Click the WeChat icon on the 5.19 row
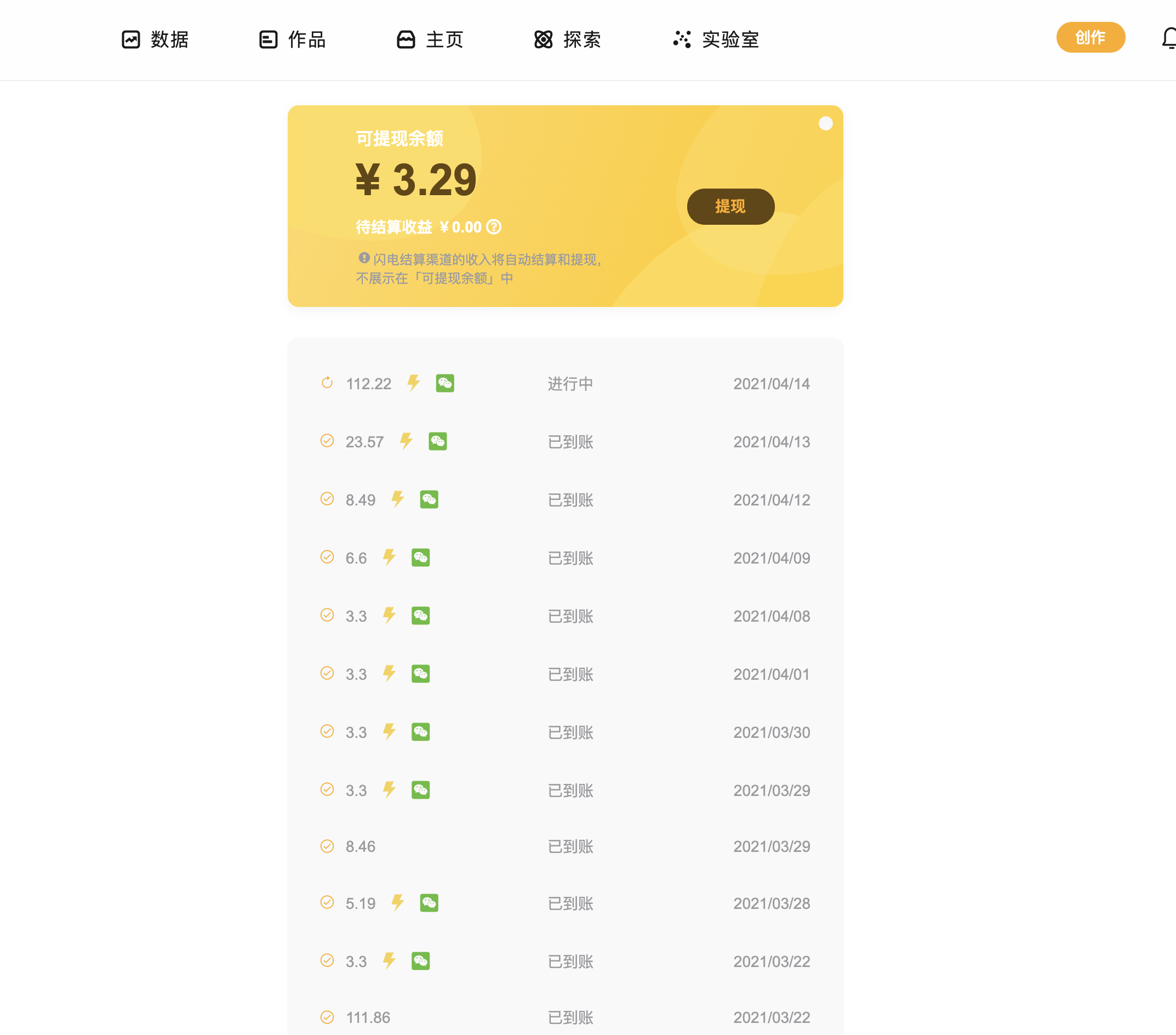This screenshot has width=1176, height=1035. coord(429,902)
